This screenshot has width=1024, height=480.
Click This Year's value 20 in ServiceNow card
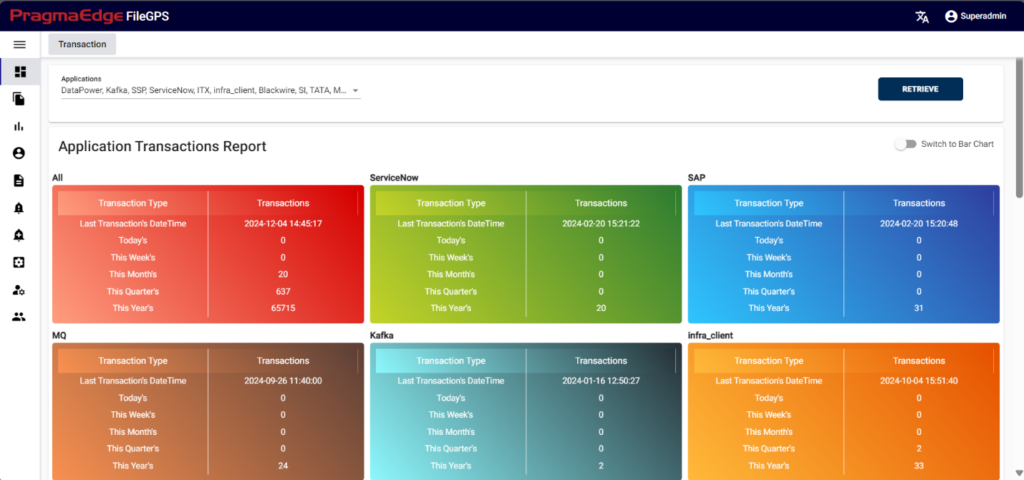(601, 308)
